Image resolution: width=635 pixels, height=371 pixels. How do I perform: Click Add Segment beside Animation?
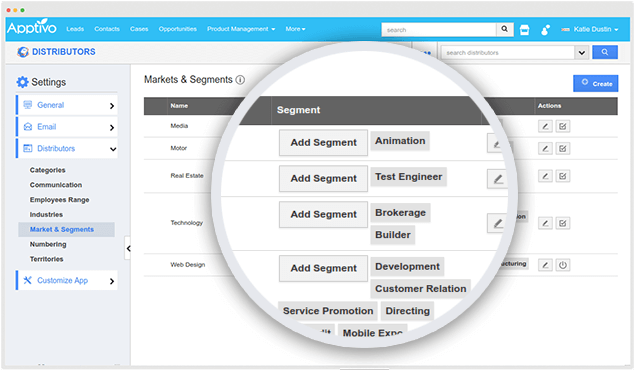tap(323, 143)
